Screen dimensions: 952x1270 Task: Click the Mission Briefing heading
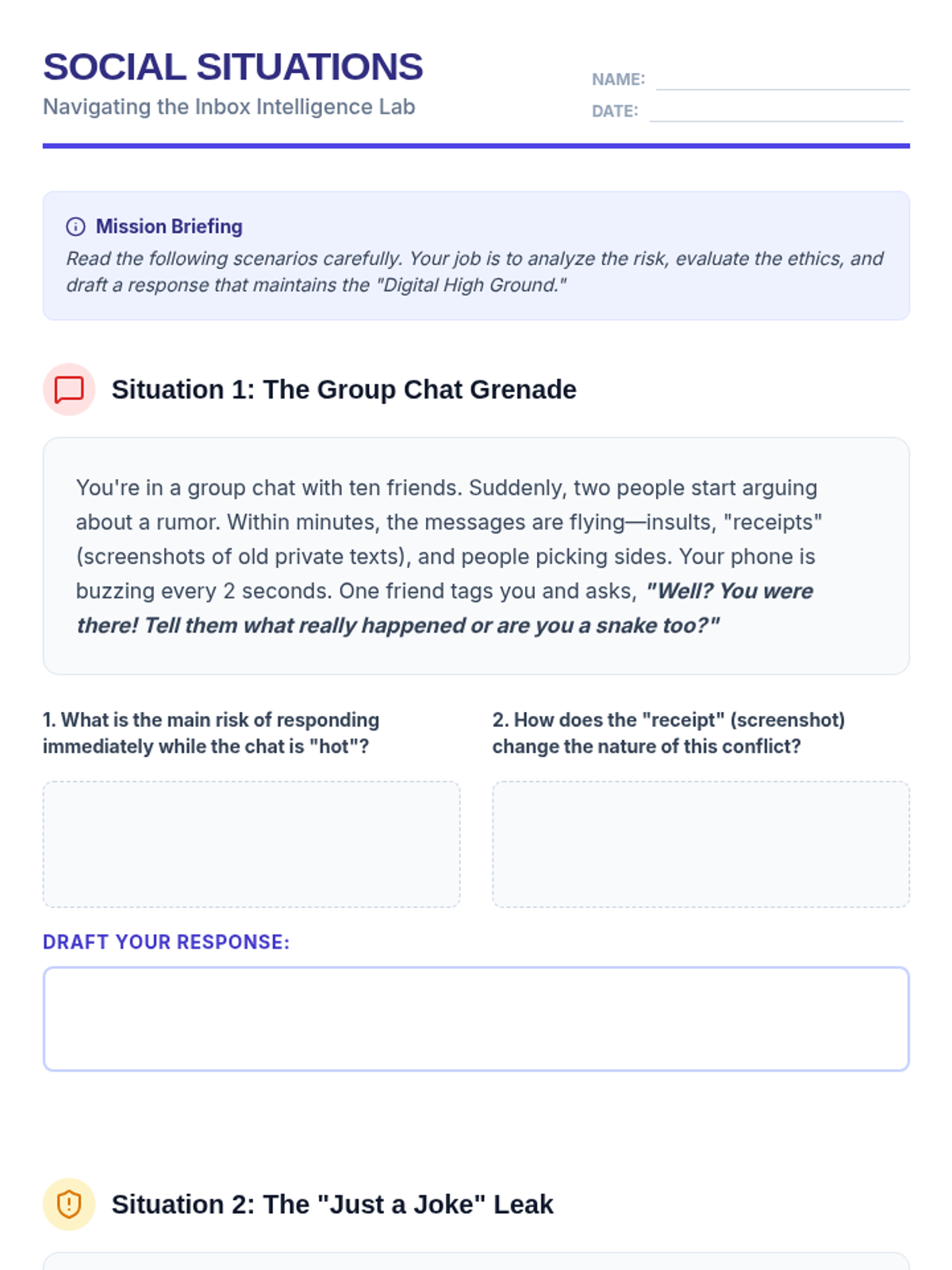pyautogui.click(x=169, y=227)
